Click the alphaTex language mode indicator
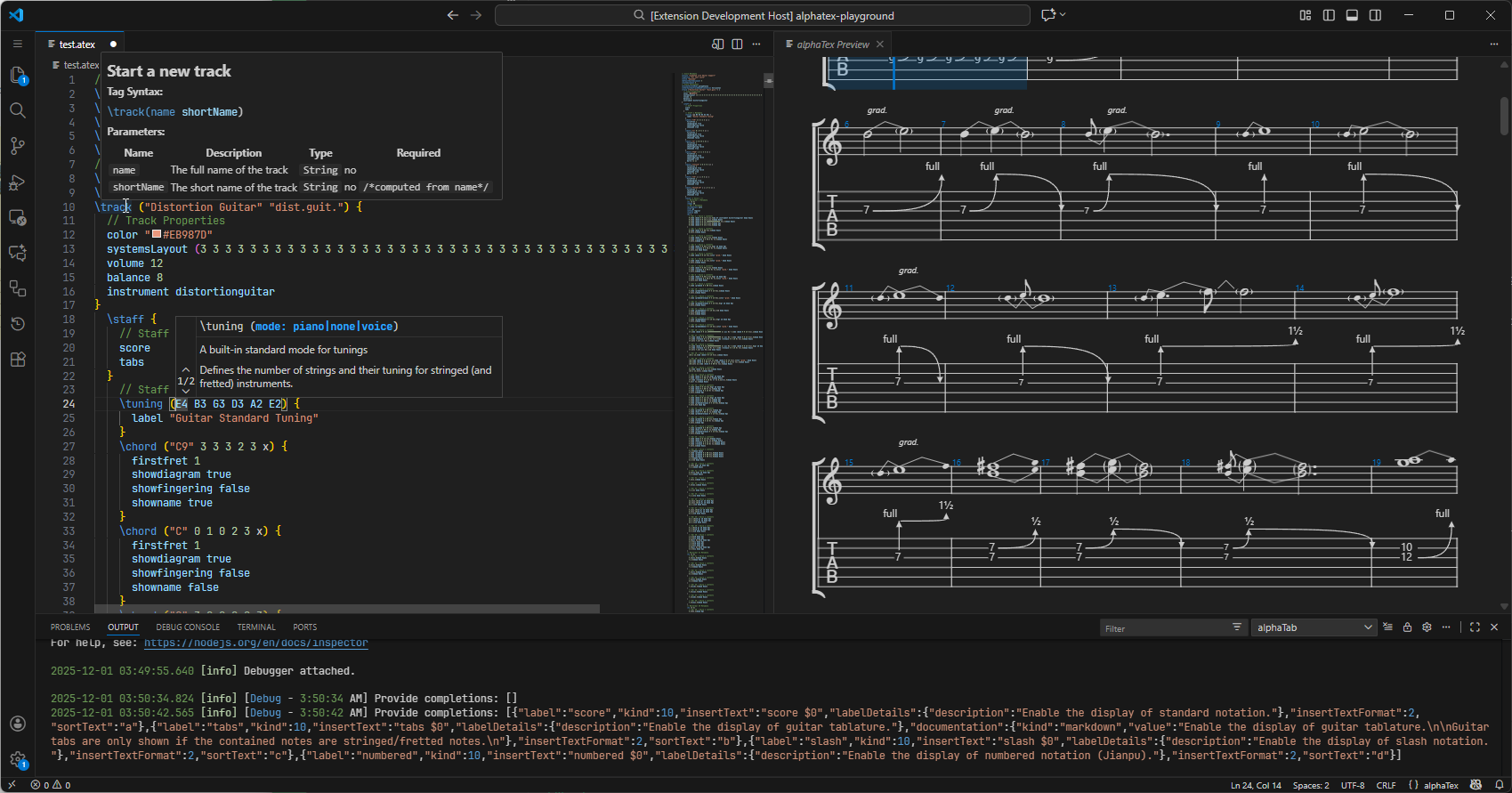This screenshot has height=793, width=1512. point(1440,785)
